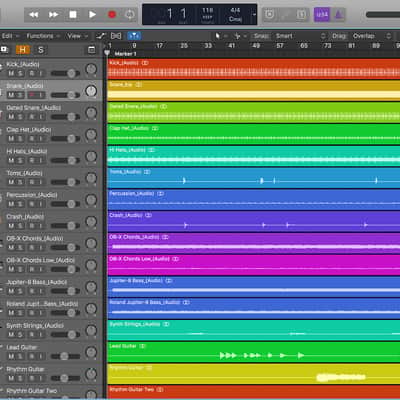Click the Percussion pan knob
This screenshot has height=400, width=400.
tap(91, 200)
